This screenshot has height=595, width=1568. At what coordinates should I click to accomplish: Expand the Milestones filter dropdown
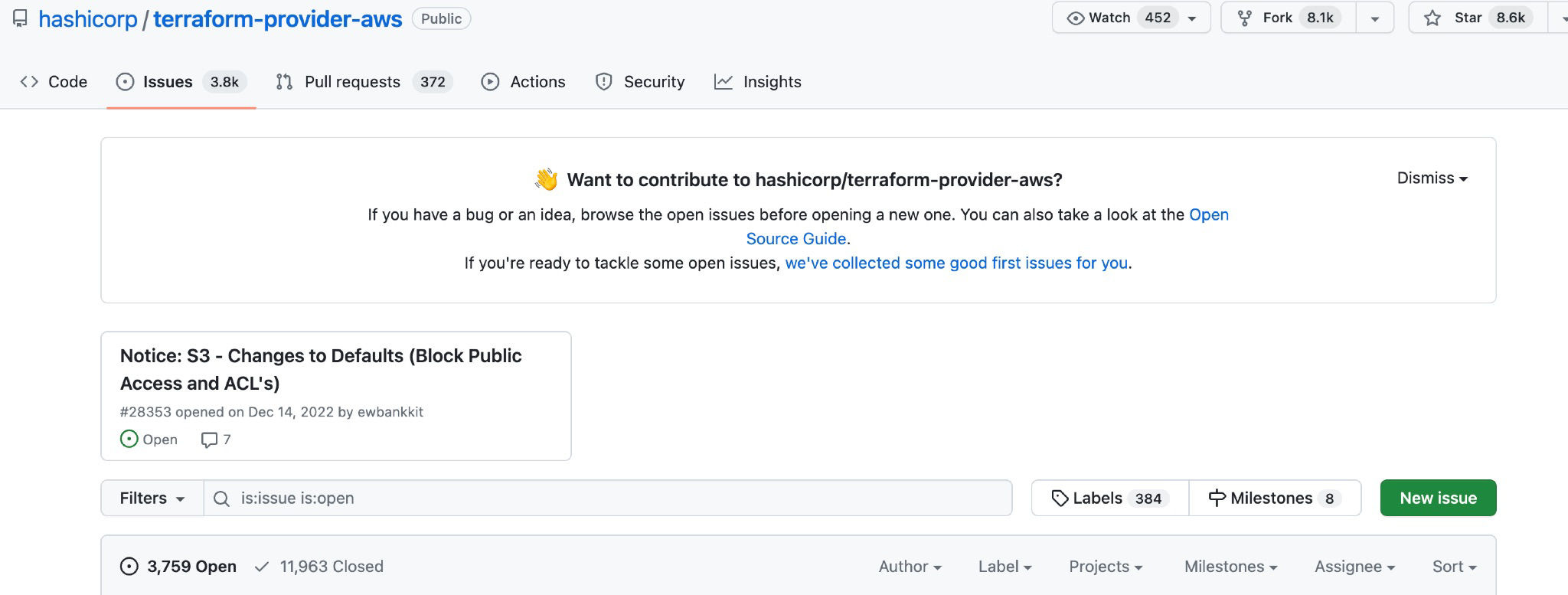point(1230,567)
